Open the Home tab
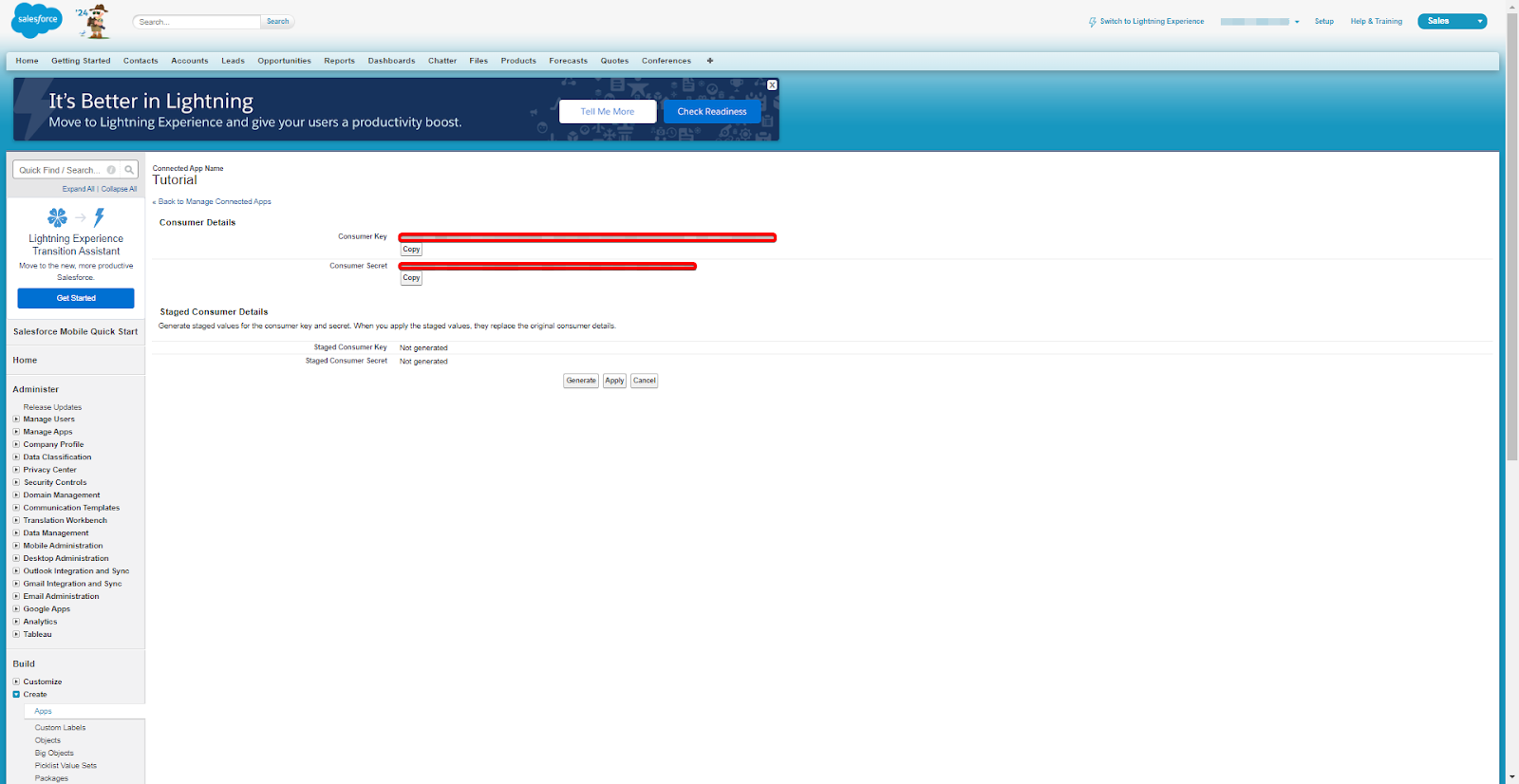Screen dimensions: 1519x784 [x=28, y=61]
